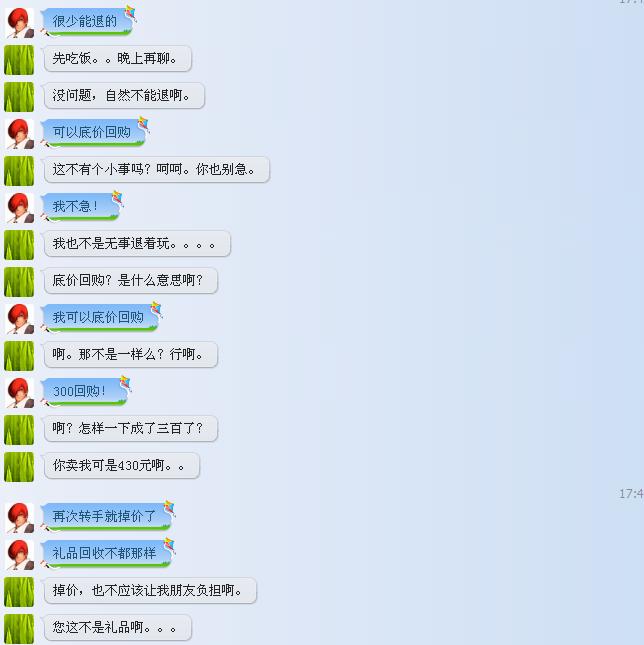
Task: Select the 我也不是无事退着玩 message bubble
Action: tap(137, 244)
